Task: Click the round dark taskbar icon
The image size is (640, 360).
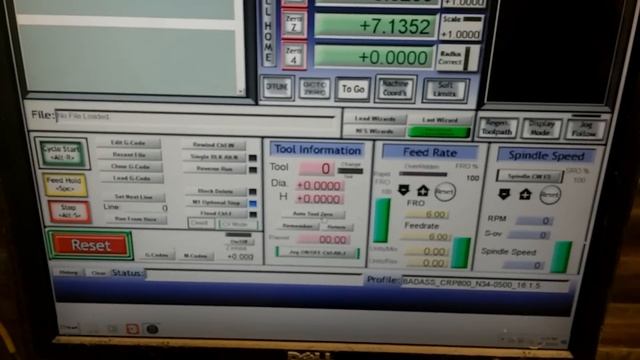Action: 152,329
